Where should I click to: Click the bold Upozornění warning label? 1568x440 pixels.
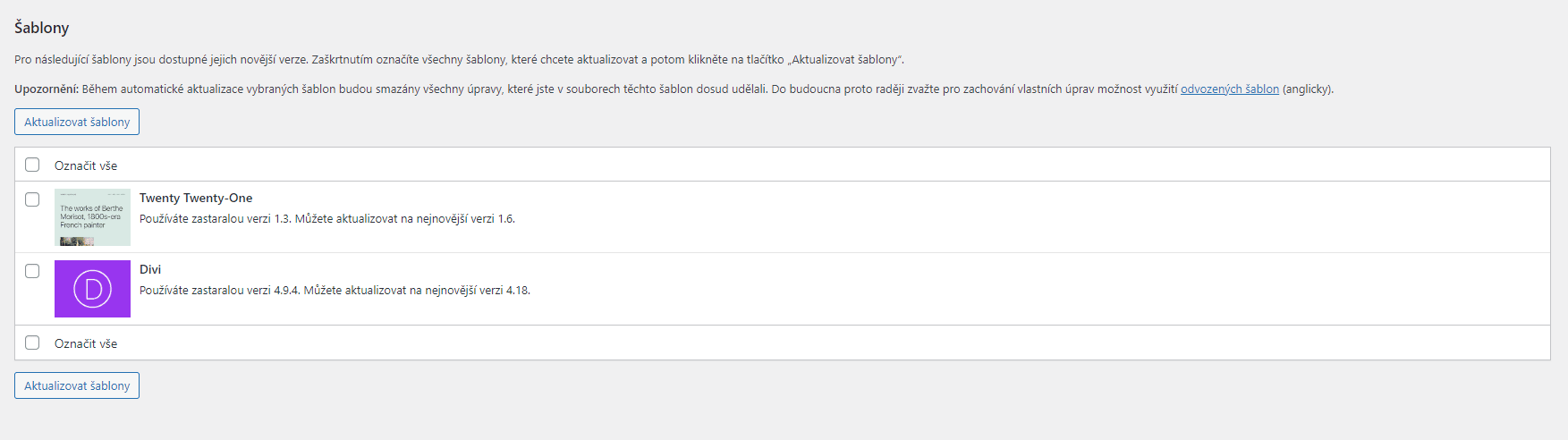coord(47,89)
